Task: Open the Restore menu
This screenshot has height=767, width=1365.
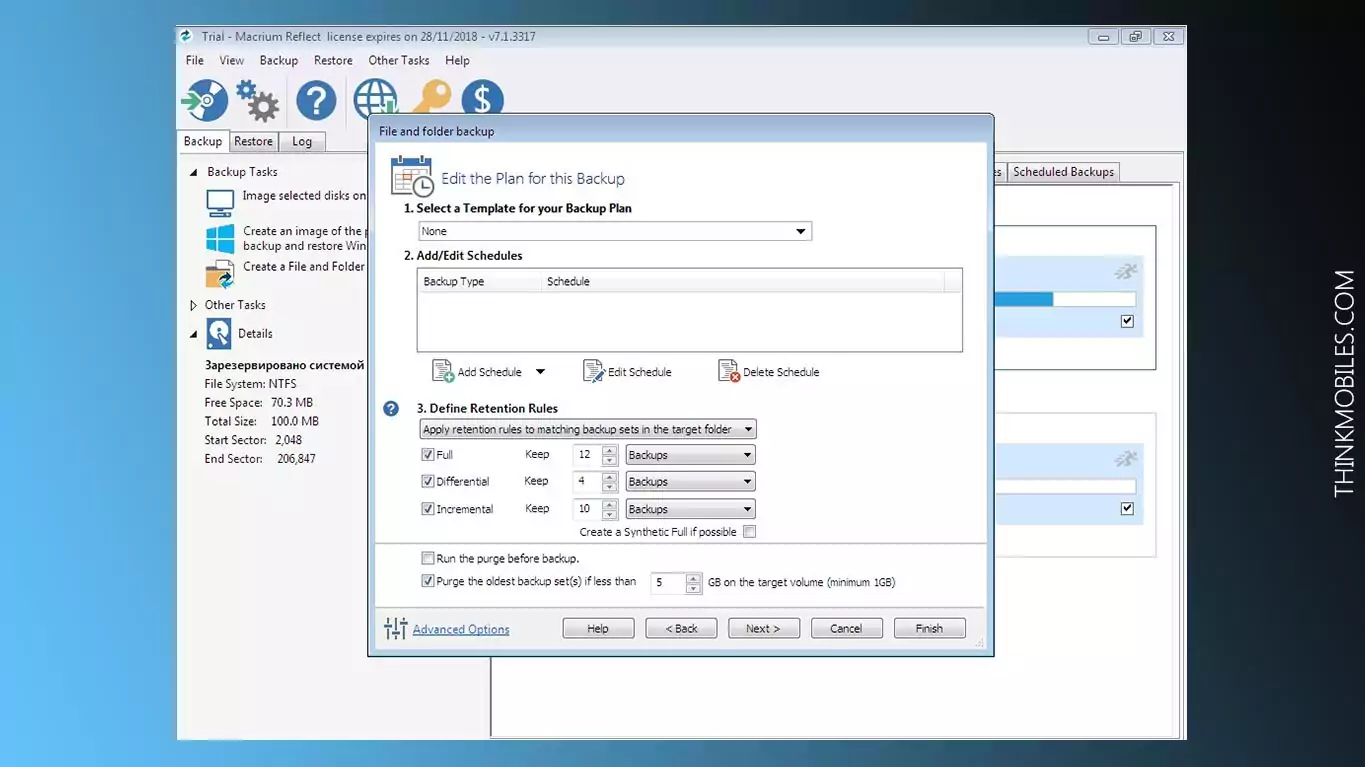Action: pyautogui.click(x=333, y=60)
